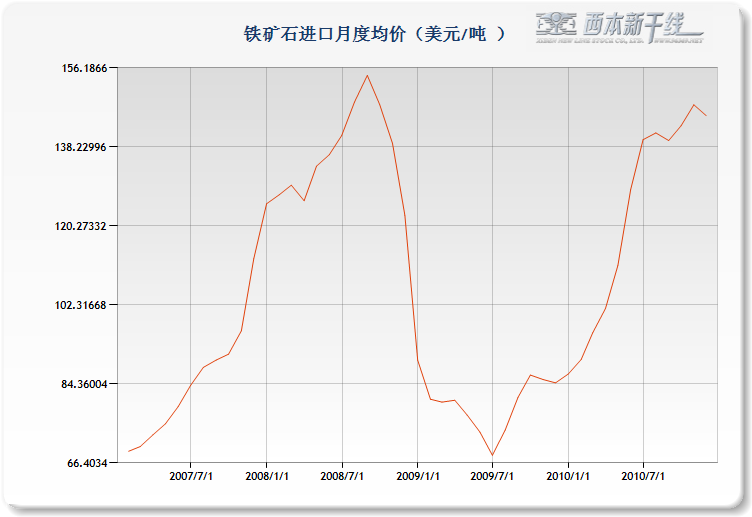This screenshot has width=752, height=517.
Task: Select the 138.22996 y-axis label
Action: tap(83, 147)
